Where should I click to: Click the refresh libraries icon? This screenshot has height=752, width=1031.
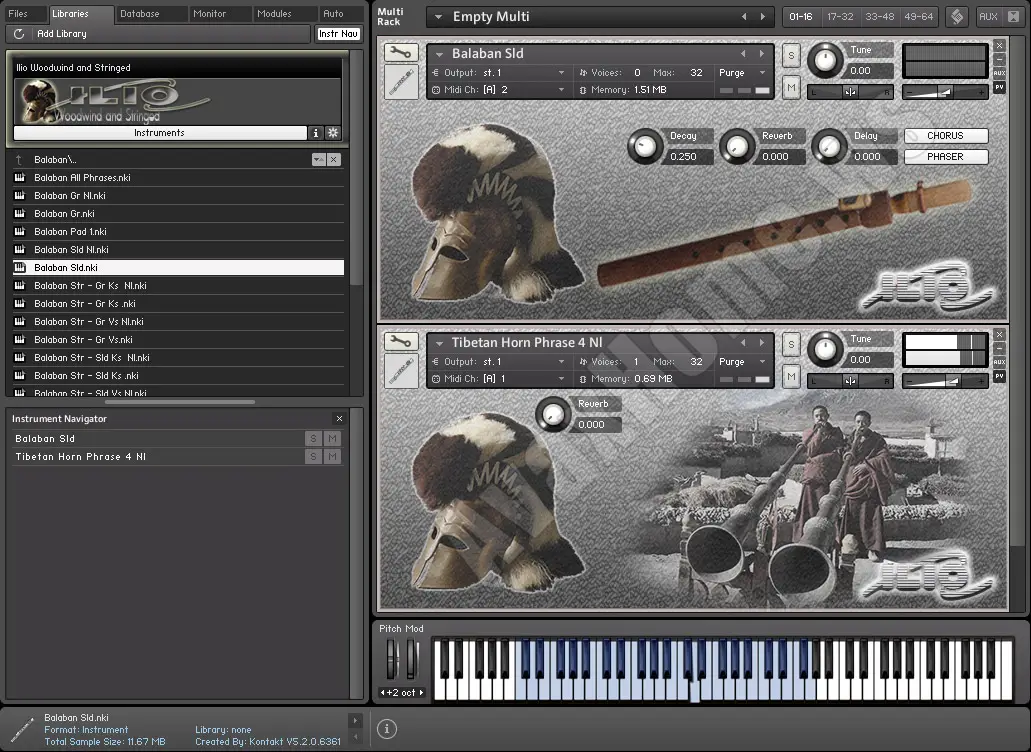point(19,34)
